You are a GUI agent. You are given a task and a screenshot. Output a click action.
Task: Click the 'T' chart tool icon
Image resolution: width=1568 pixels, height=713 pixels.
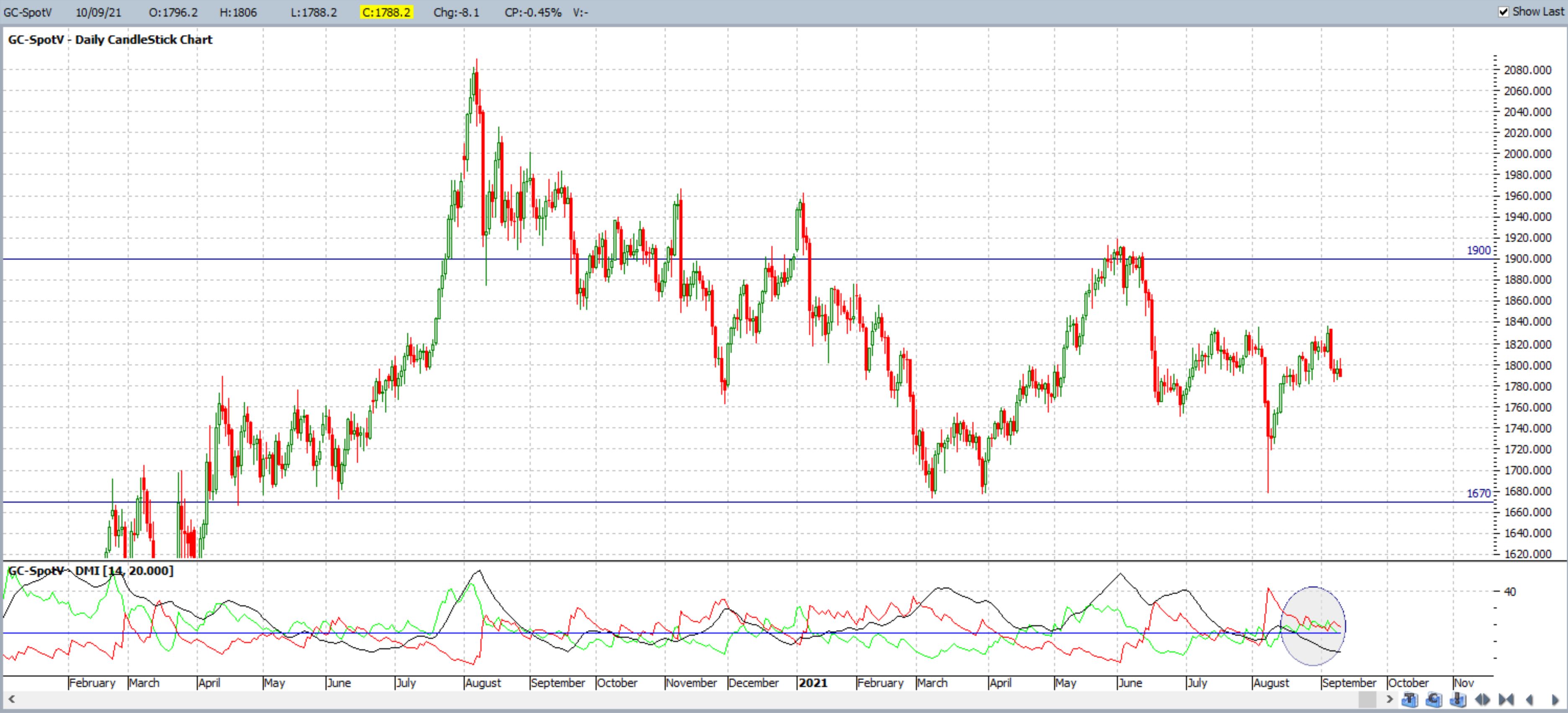coord(1410,700)
